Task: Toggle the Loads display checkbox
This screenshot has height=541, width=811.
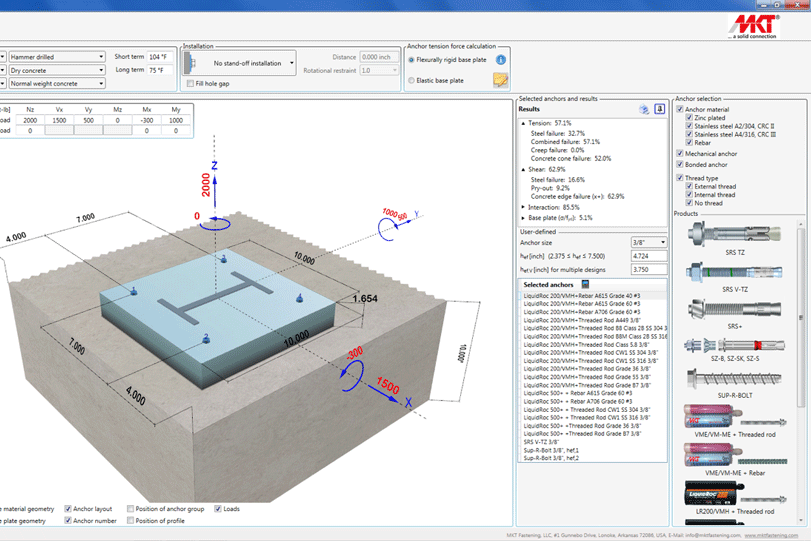Action: [x=218, y=509]
